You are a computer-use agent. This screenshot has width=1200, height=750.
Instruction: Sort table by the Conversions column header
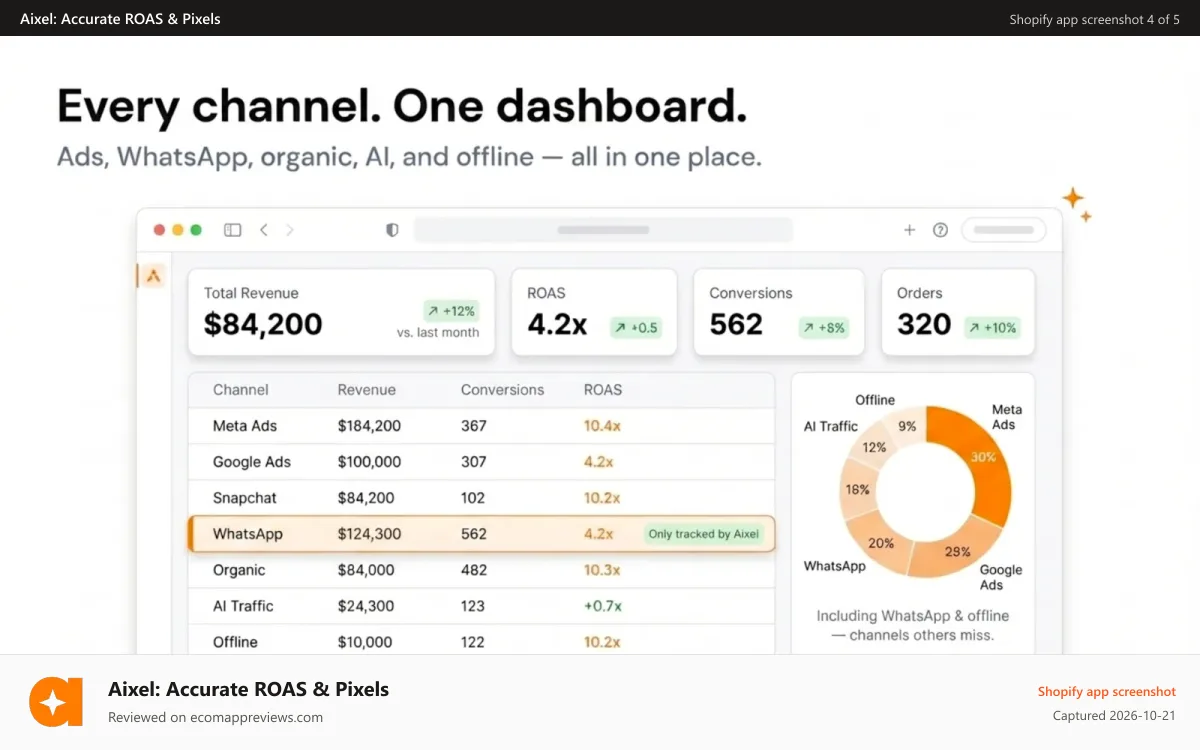click(x=502, y=390)
